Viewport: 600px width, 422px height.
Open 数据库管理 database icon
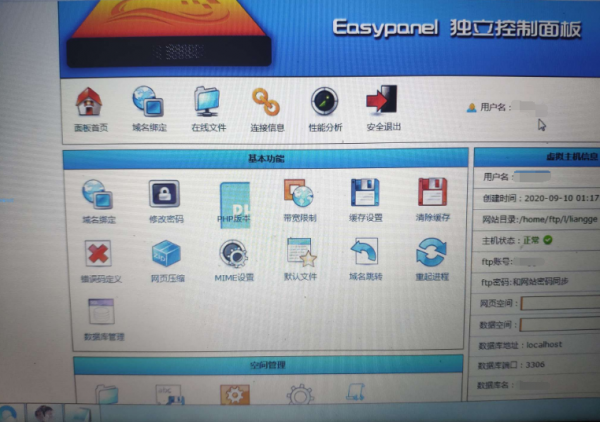tap(101, 312)
